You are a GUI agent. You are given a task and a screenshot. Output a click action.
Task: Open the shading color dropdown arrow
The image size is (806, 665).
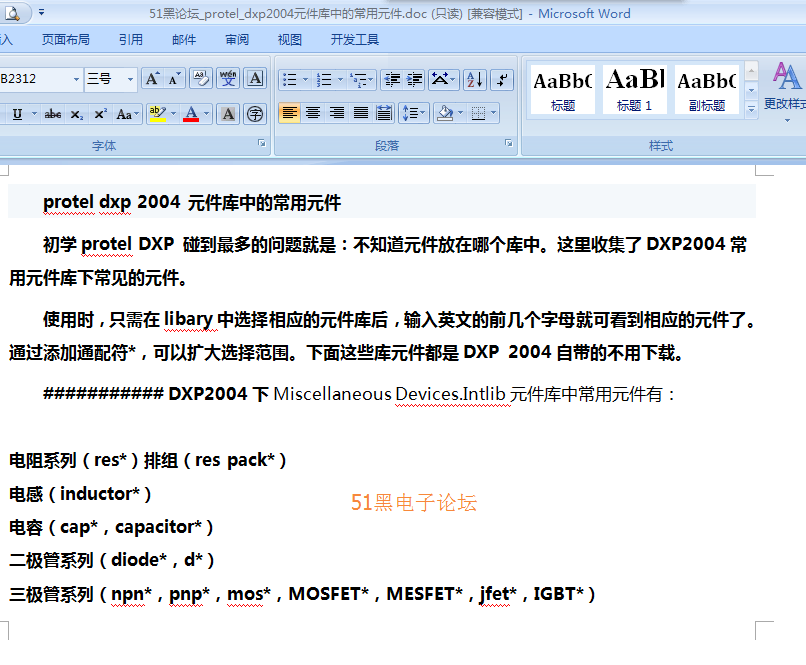click(461, 113)
